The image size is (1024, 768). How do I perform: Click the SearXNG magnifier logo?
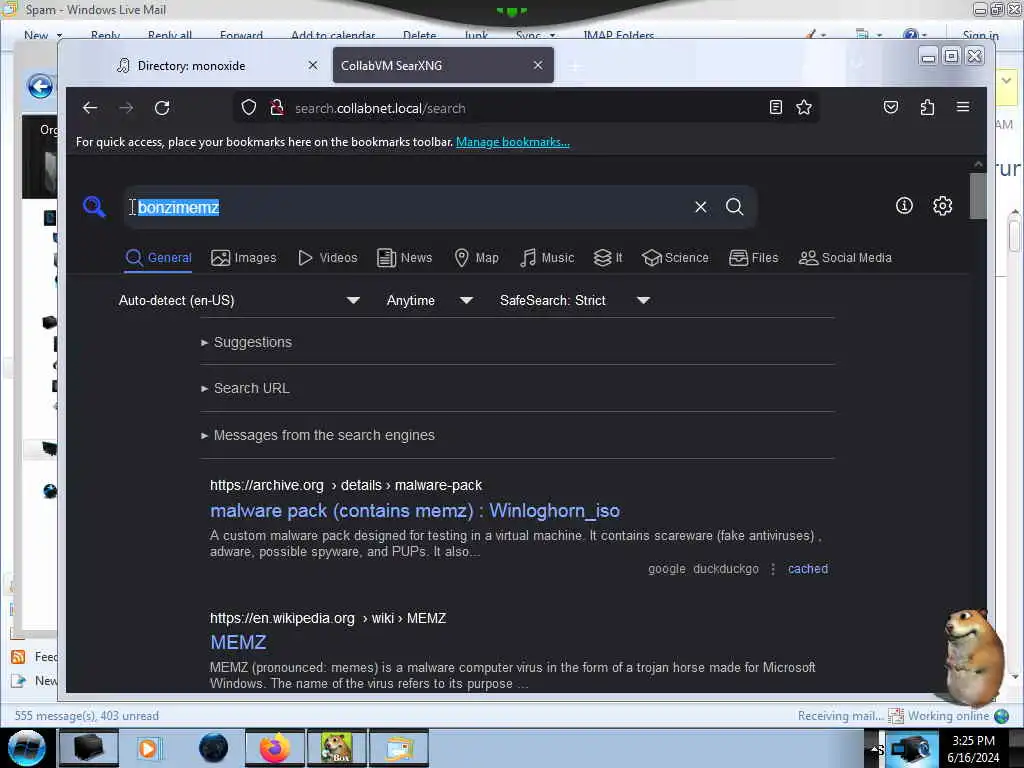point(94,207)
